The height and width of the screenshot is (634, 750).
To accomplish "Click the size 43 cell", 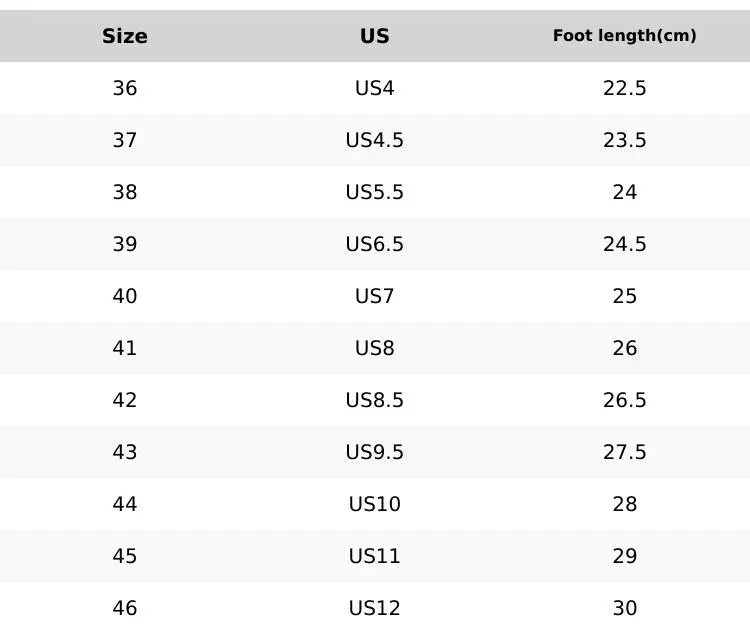I will 125,452.
